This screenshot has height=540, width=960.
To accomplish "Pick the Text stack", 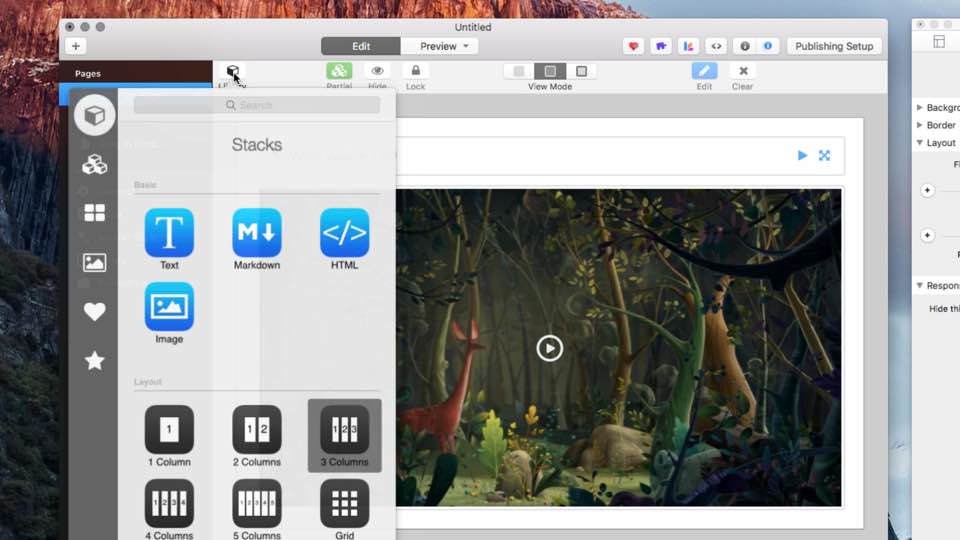I will [169, 234].
